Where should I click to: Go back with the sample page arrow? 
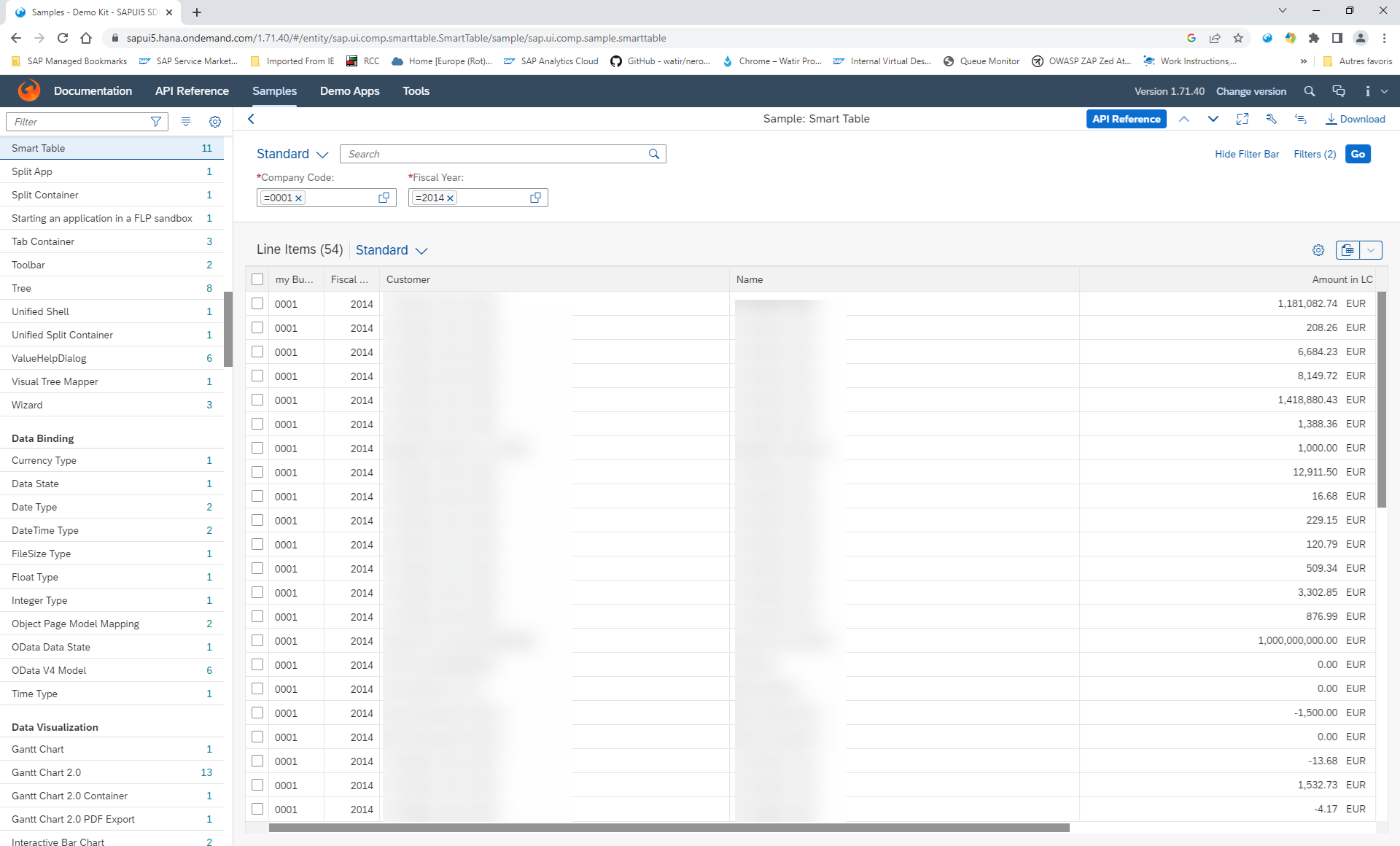click(x=251, y=119)
